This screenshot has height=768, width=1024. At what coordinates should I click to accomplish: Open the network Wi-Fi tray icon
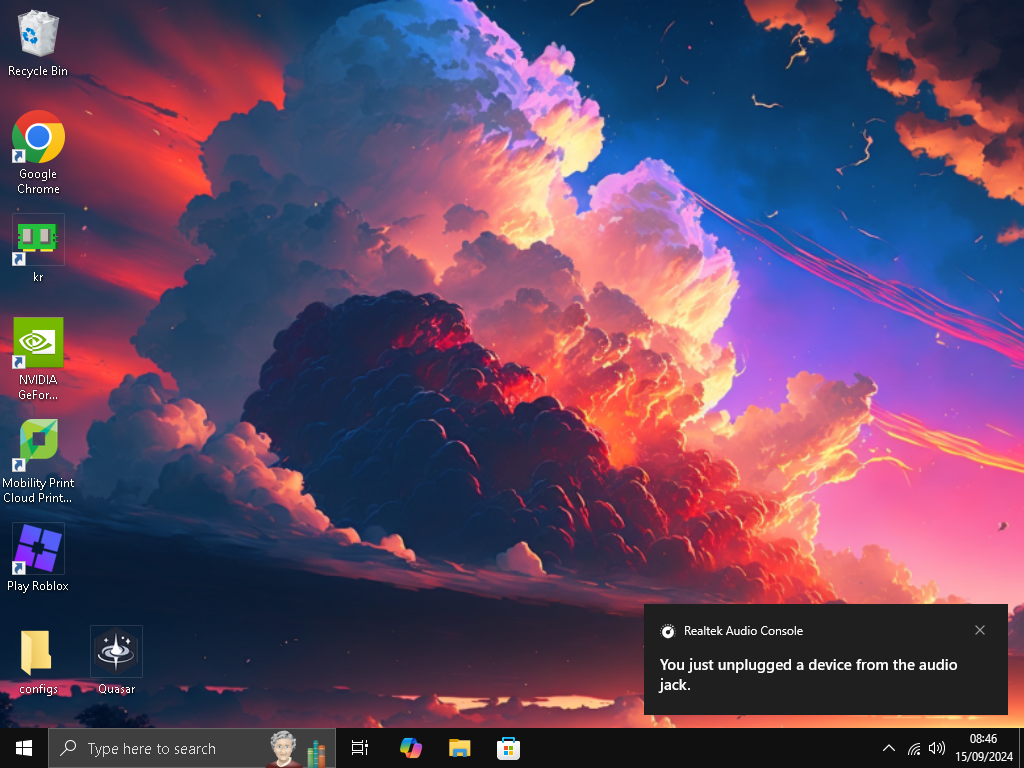(x=914, y=748)
